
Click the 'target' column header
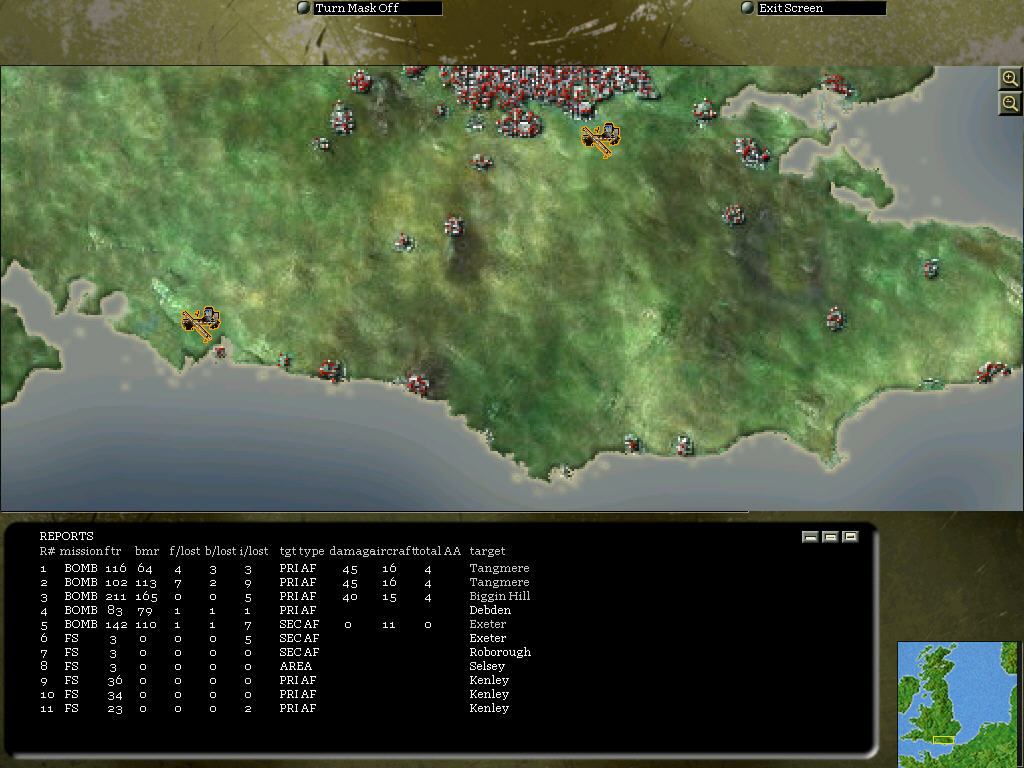pos(487,551)
